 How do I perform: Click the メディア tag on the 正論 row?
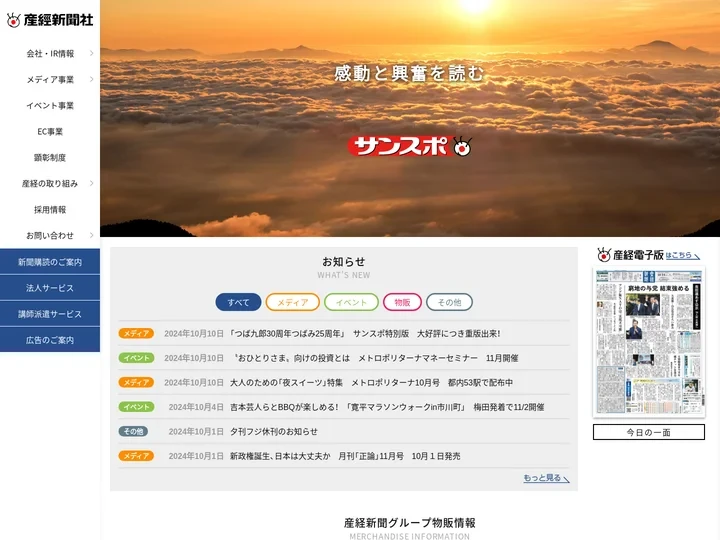136,456
